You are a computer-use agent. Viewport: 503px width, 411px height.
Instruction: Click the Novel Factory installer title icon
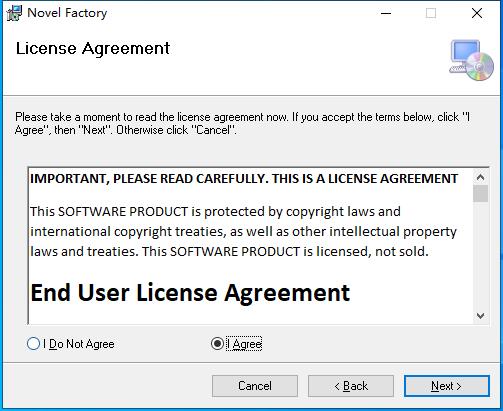14,13
